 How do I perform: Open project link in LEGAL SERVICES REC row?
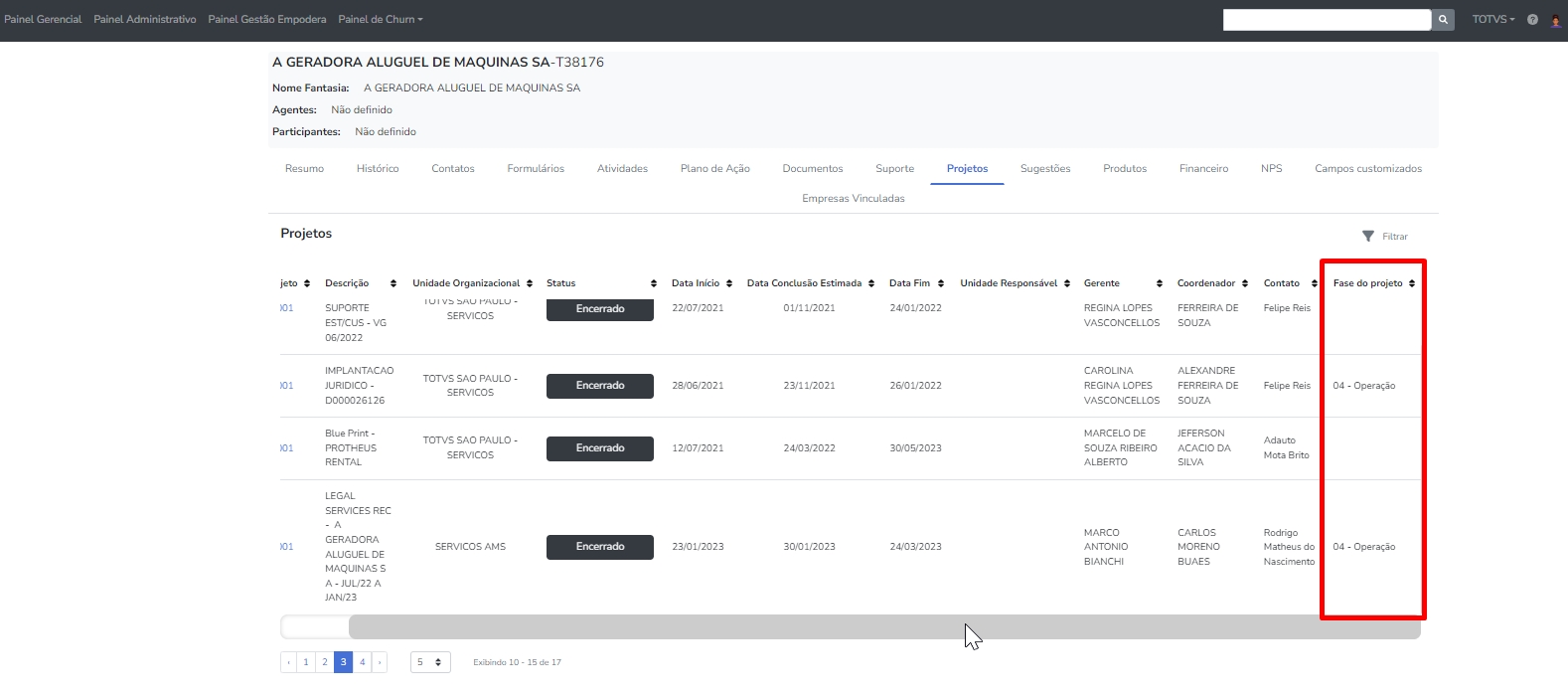286,547
